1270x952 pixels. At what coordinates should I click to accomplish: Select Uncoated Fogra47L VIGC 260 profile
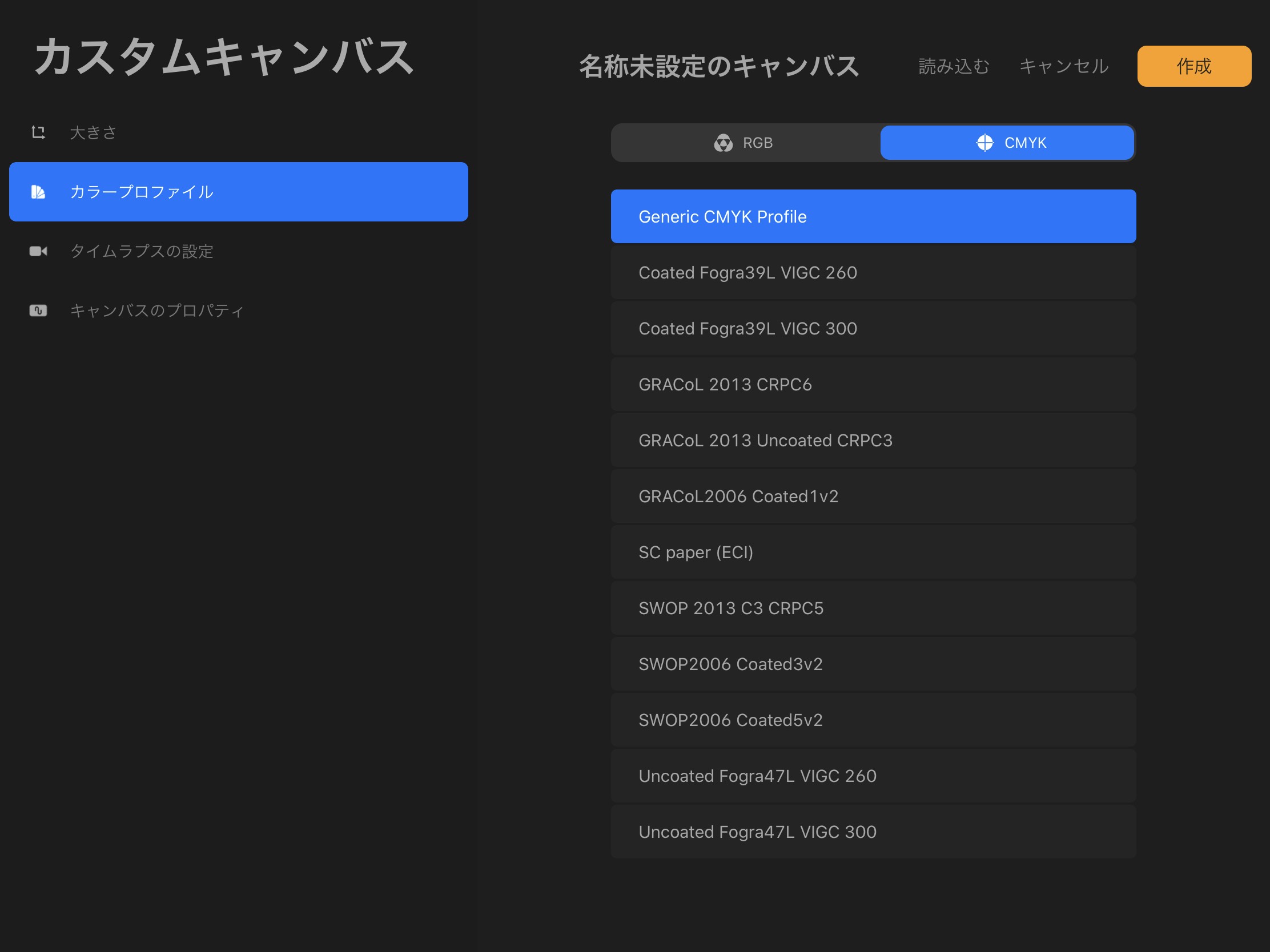(x=873, y=776)
